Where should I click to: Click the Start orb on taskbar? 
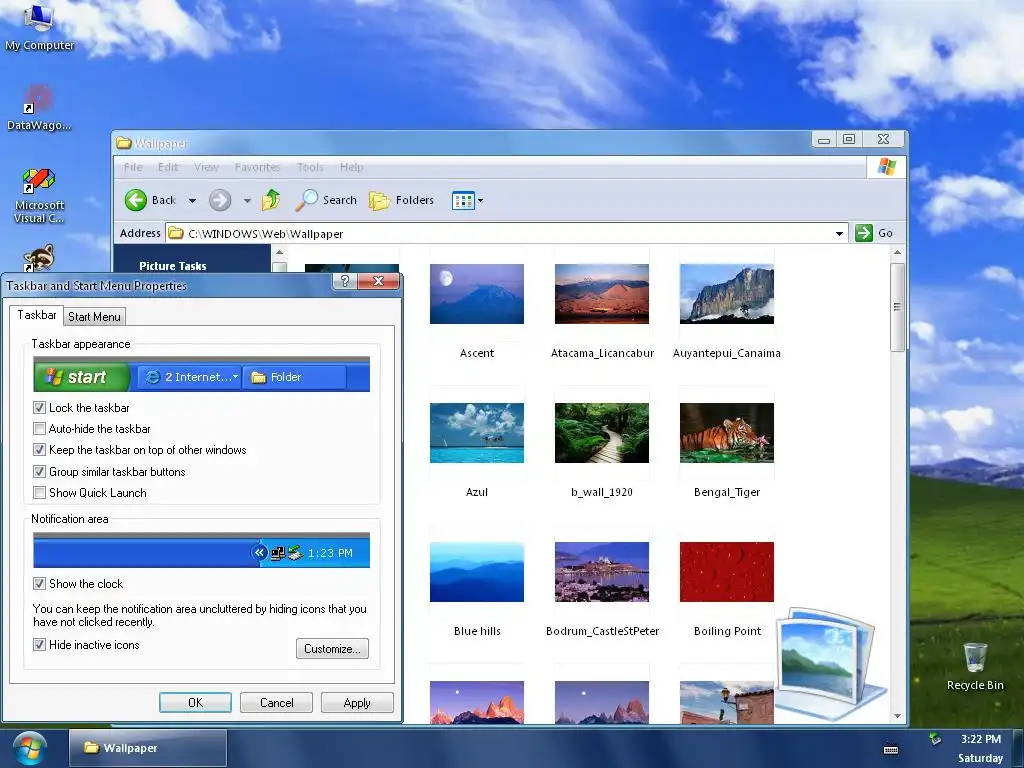tap(29, 748)
